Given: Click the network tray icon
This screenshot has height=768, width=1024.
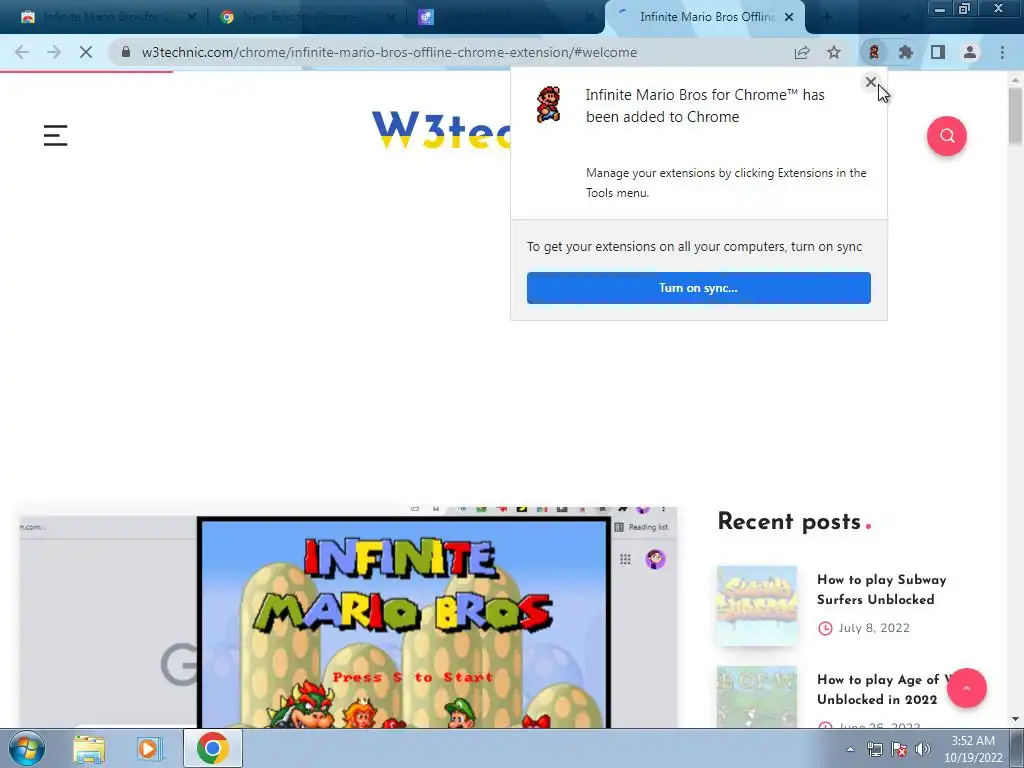Looking at the screenshot, I should 874,749.
